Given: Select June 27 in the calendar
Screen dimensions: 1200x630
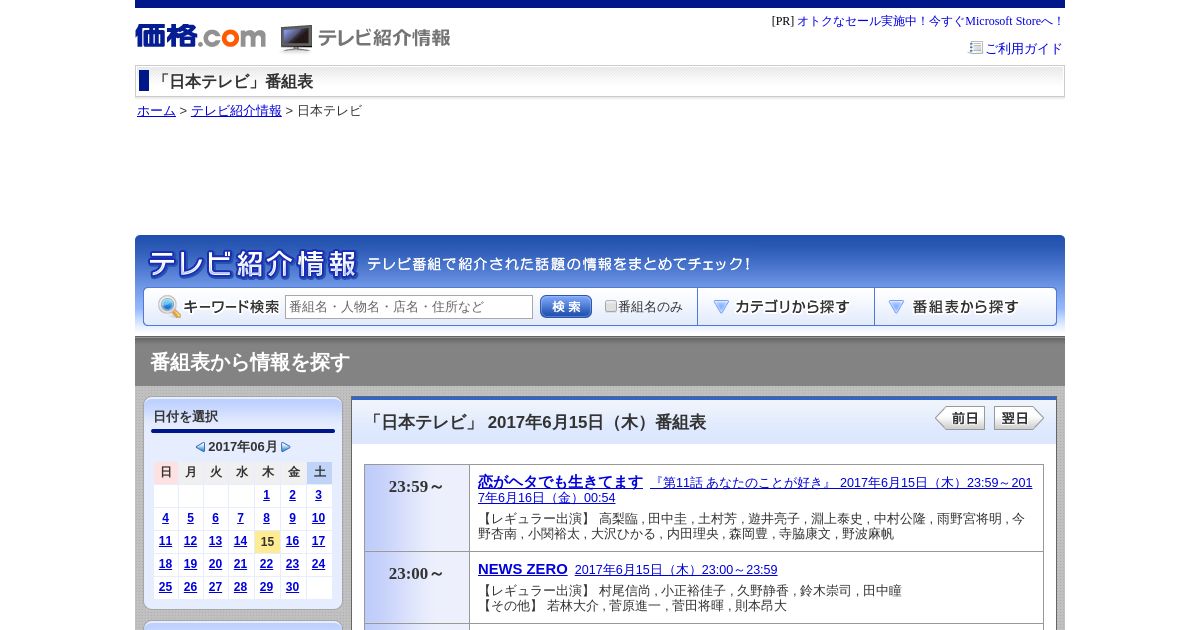Looking at the screenshot, I should [x=215, y=587].
